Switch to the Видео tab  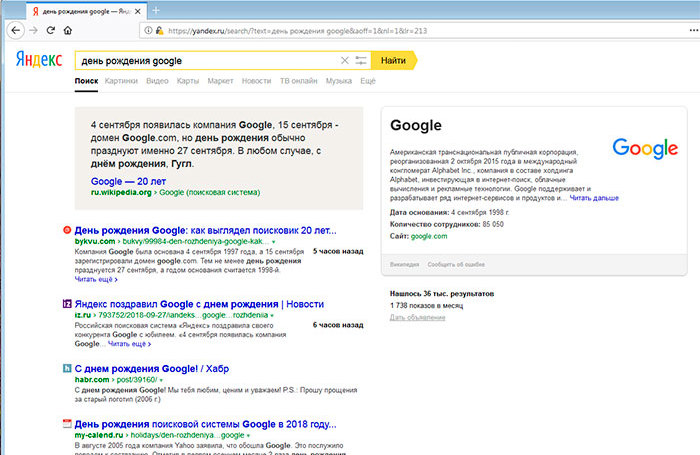(x=157, y=81)
